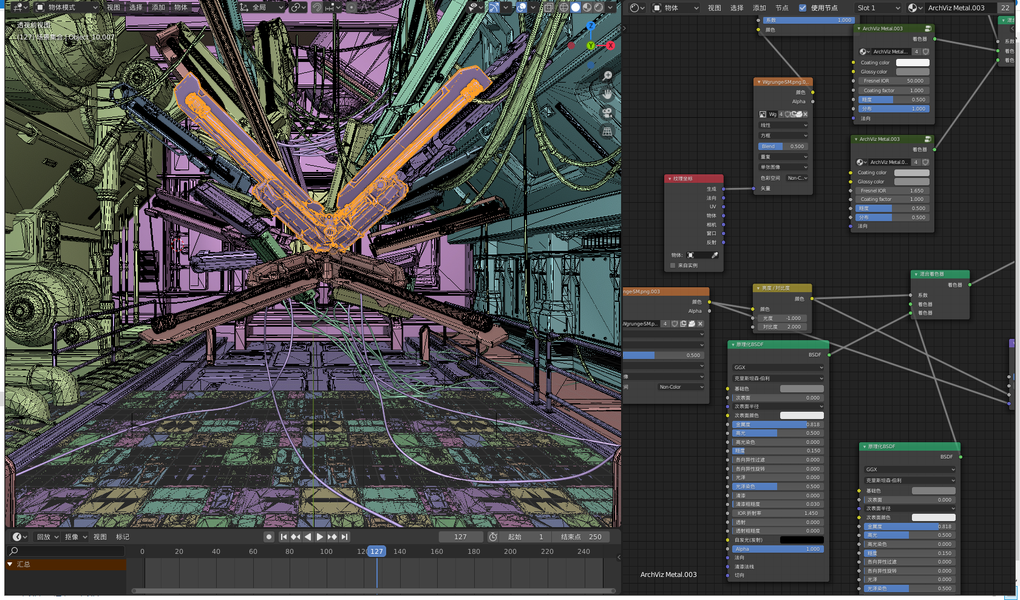
Task: Open the viewport 添加 menu
Action: coord(158,7)
